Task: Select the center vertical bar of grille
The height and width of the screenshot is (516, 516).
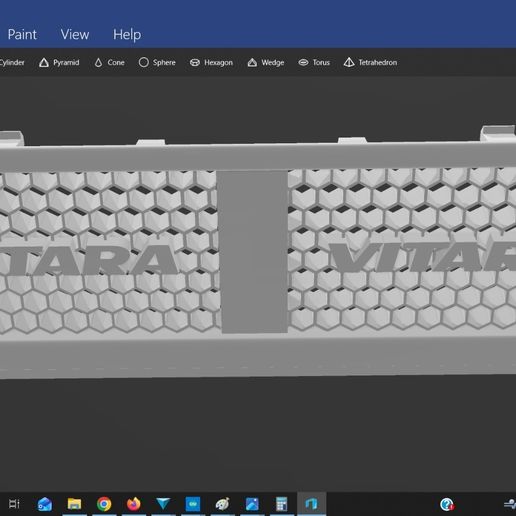Action: [x=253, y=252]
